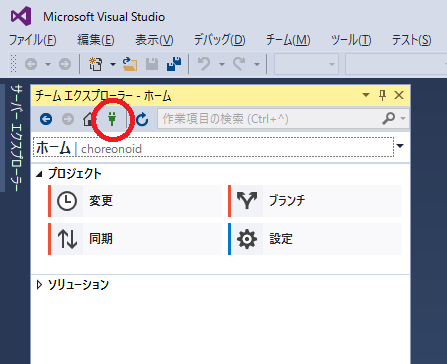Open the search options dropdown arrow
447x364 pixels.
click(403, 118)
